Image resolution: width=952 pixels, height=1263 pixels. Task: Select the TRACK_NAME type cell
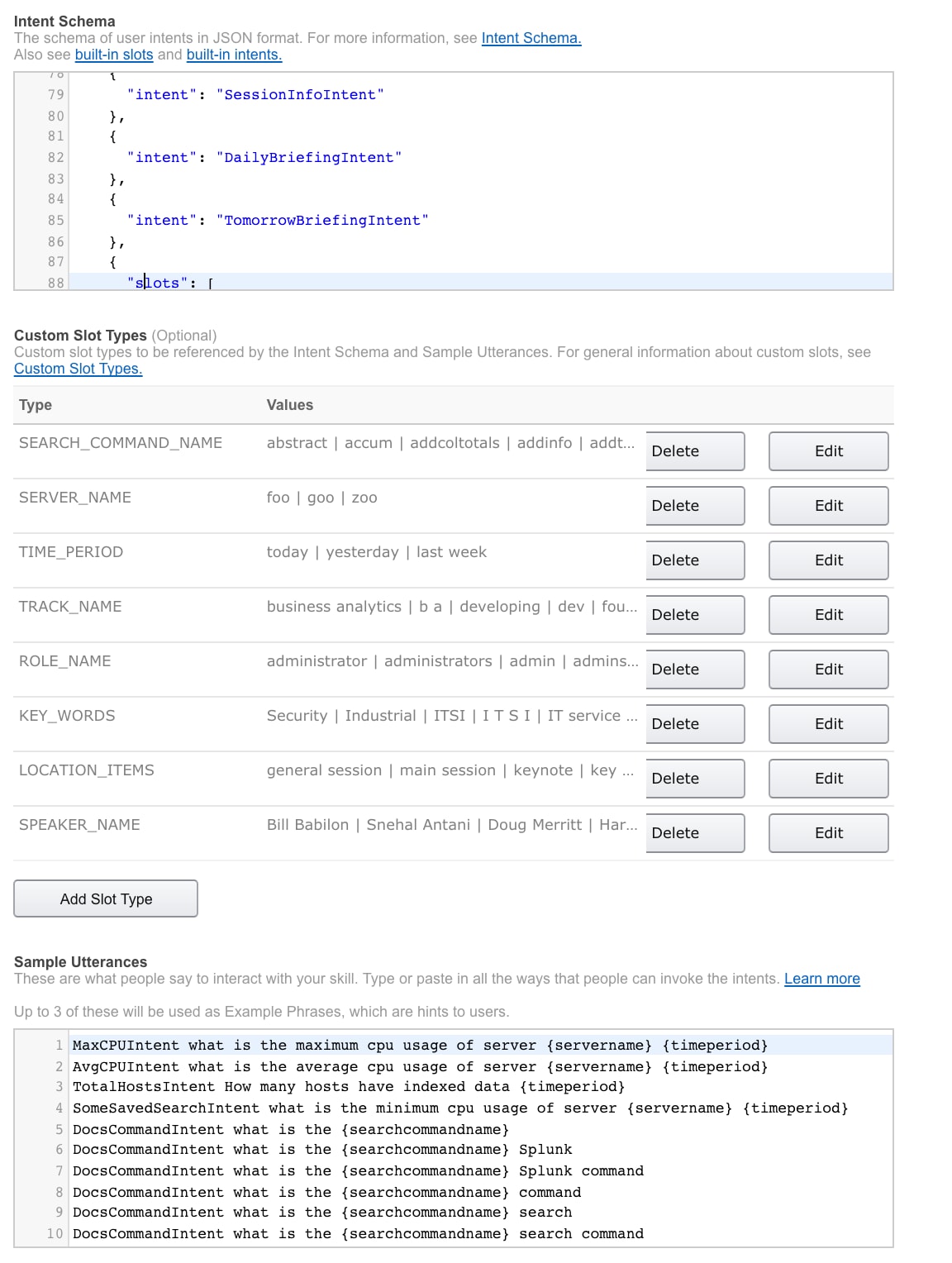(70, 607)
